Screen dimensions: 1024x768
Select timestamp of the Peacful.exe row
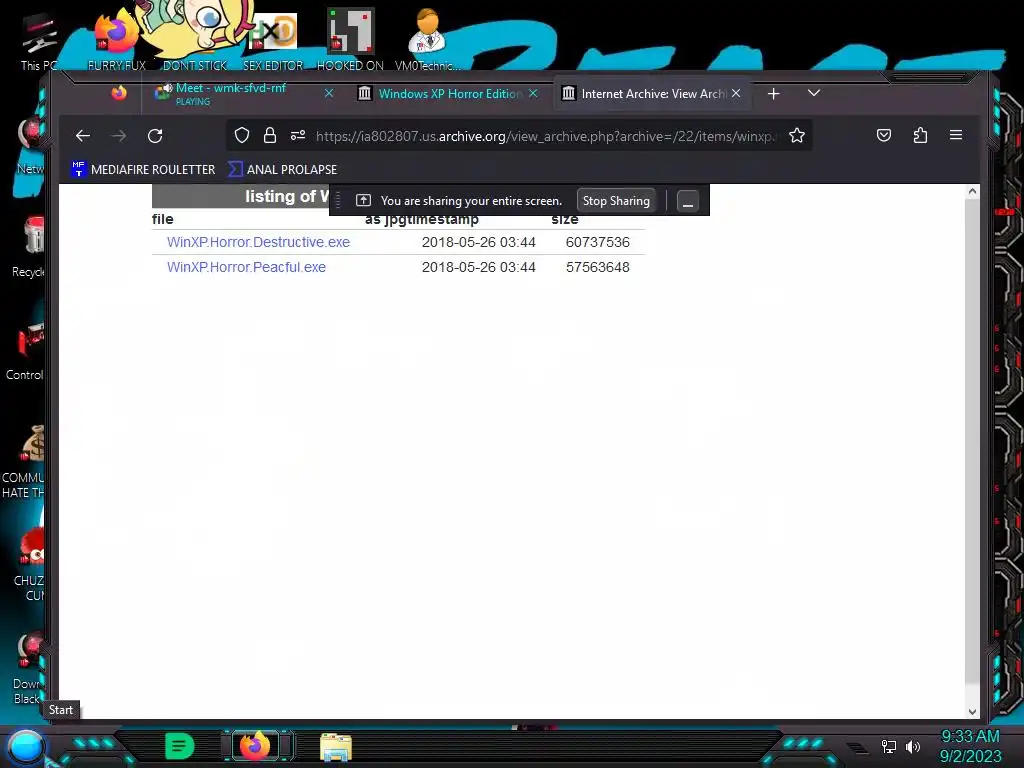(479, 267)
